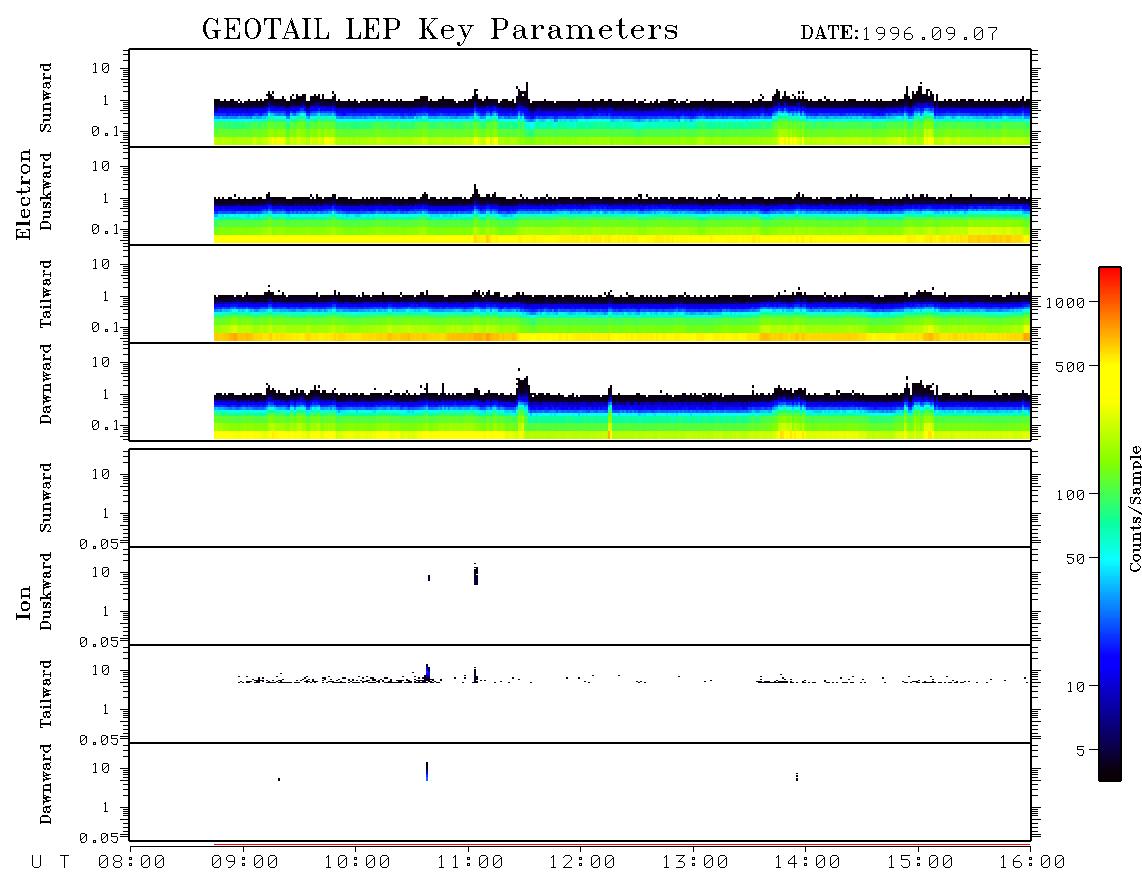The height and width of the screenshot is (880, 1142).
Task: Click the 100 colorbar tick label
Action: pos(1071,495)
